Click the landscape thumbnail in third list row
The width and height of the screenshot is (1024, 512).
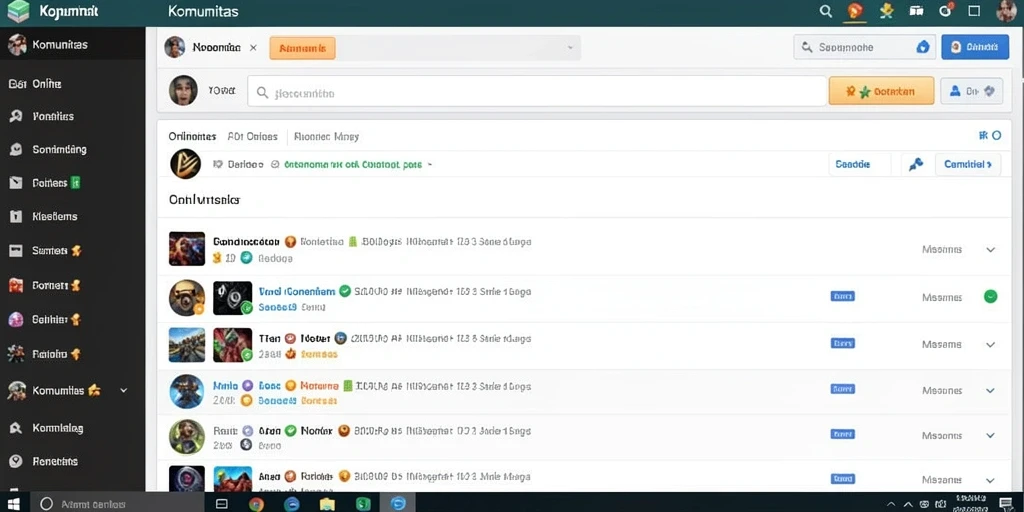187,345
